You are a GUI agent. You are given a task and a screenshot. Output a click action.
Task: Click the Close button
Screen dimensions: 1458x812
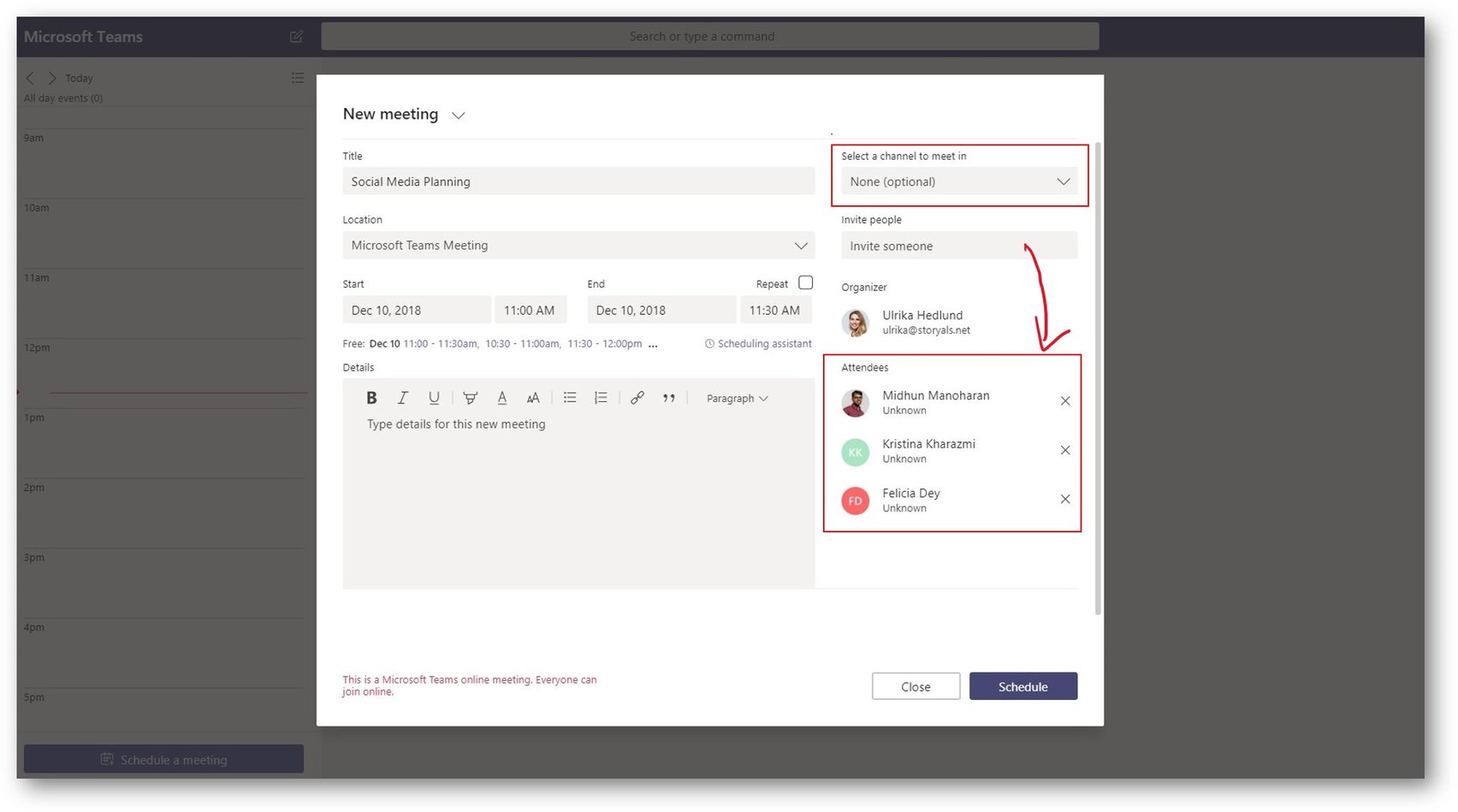pos(916,686)
